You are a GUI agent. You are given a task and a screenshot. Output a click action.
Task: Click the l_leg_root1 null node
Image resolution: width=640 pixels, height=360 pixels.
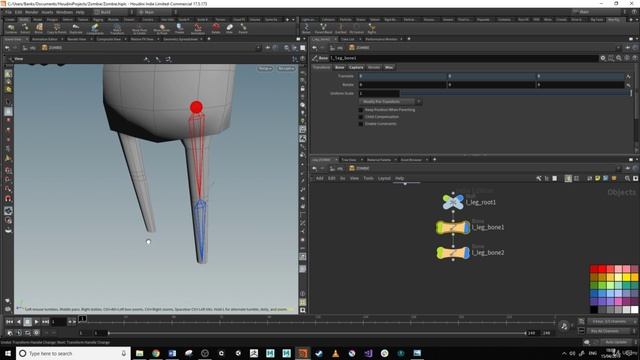(x=453, y=202)
